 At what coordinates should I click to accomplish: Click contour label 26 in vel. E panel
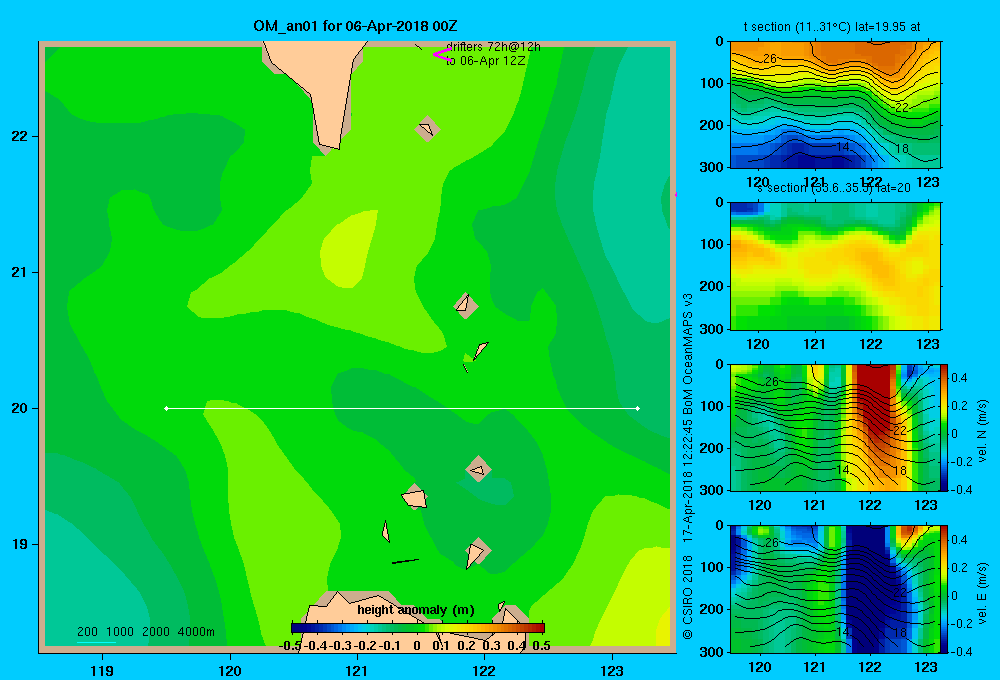tap(771, 543)
